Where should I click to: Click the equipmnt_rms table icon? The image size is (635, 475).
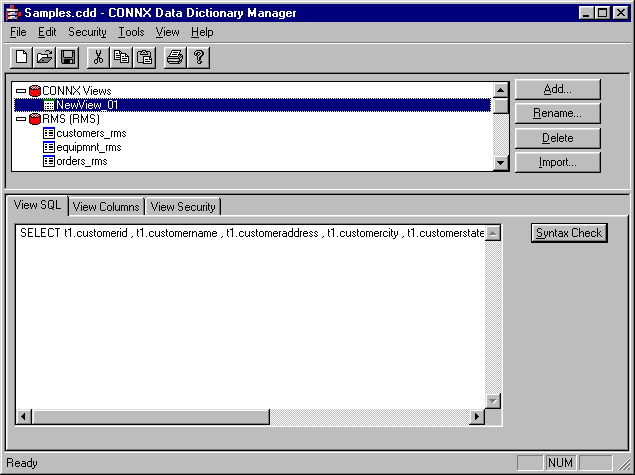[49, 147]
